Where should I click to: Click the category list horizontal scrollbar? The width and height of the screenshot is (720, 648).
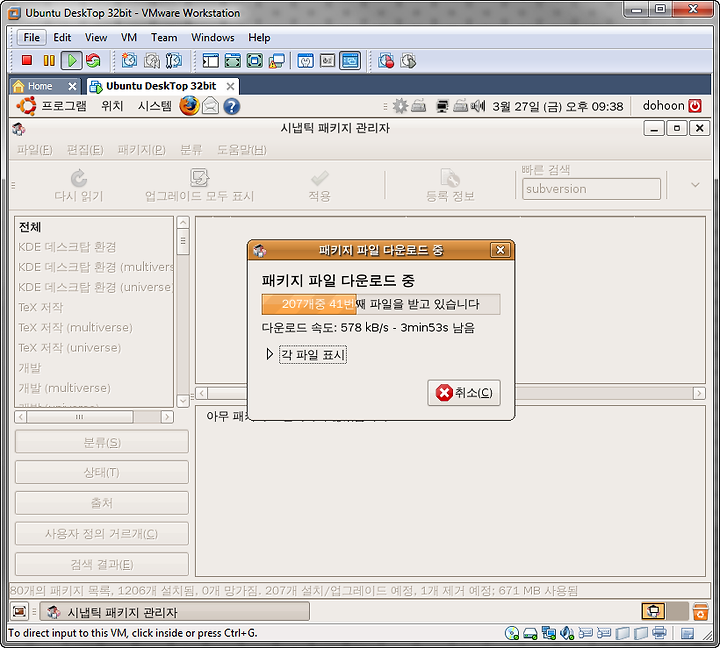coord(94,417)
